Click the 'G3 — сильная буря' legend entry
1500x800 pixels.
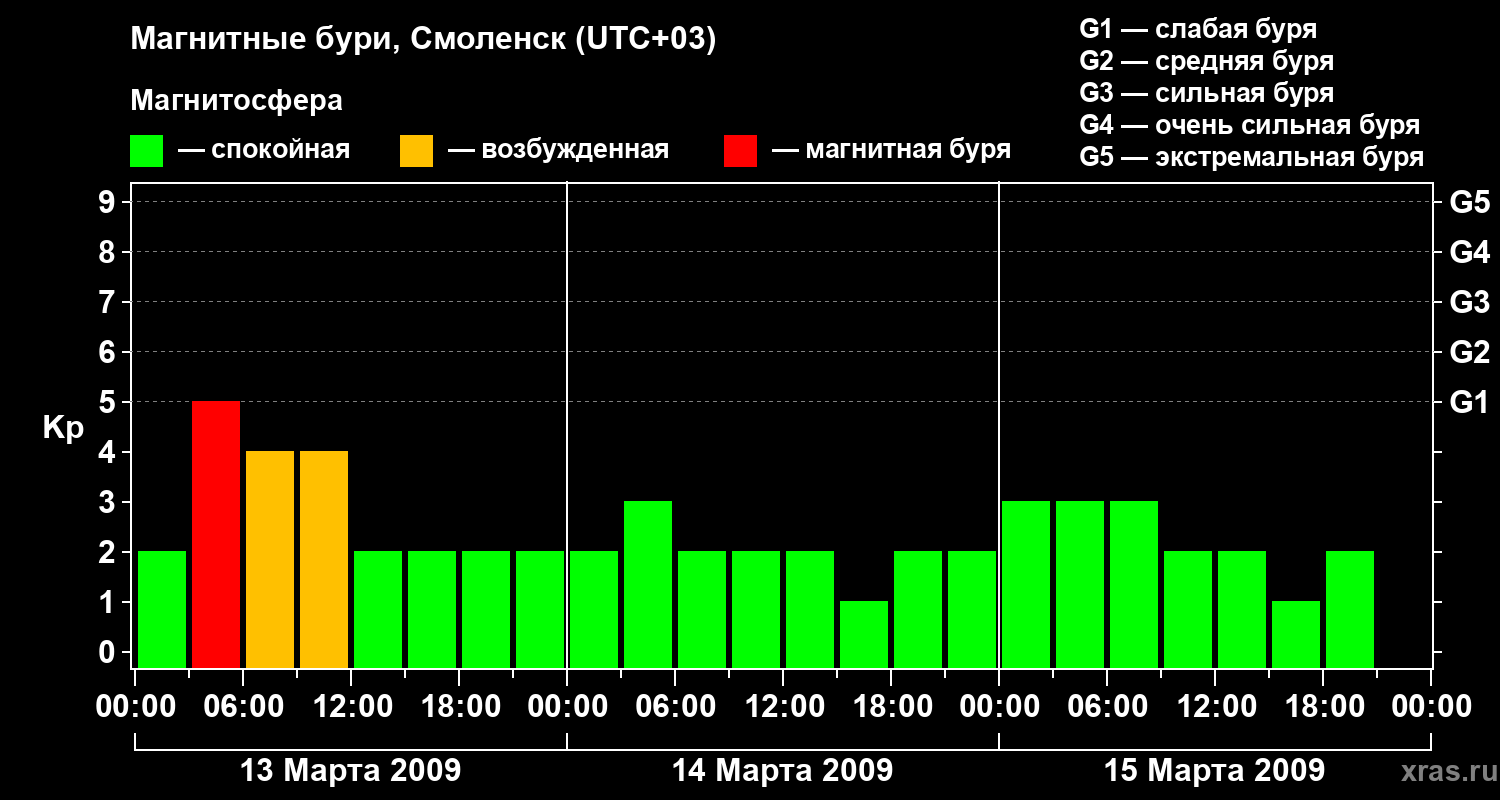[1206, 93]
